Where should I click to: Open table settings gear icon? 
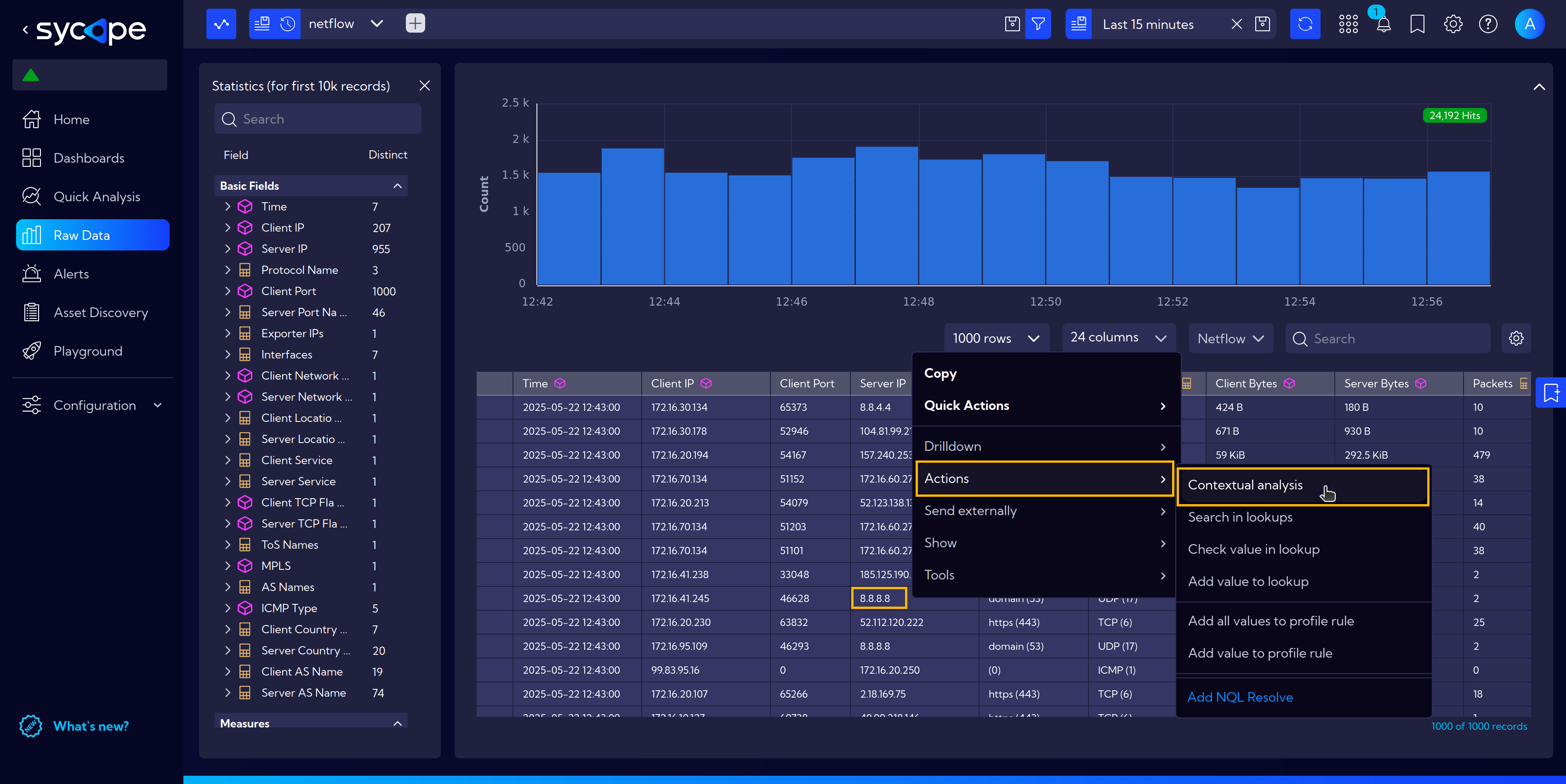[x=1516, y=338]
